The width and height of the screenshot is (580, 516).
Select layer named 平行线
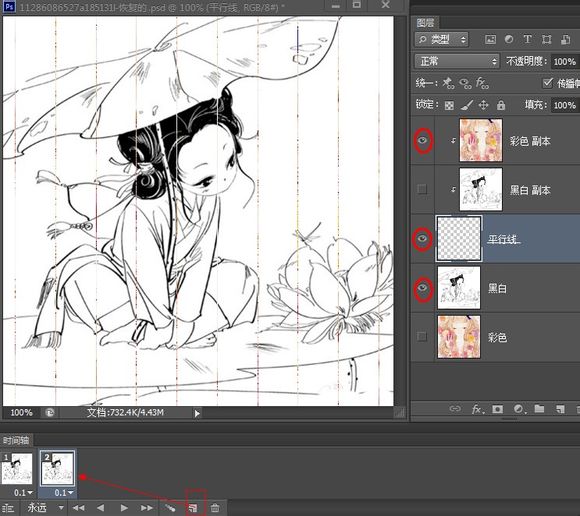(x=504, y=239)
